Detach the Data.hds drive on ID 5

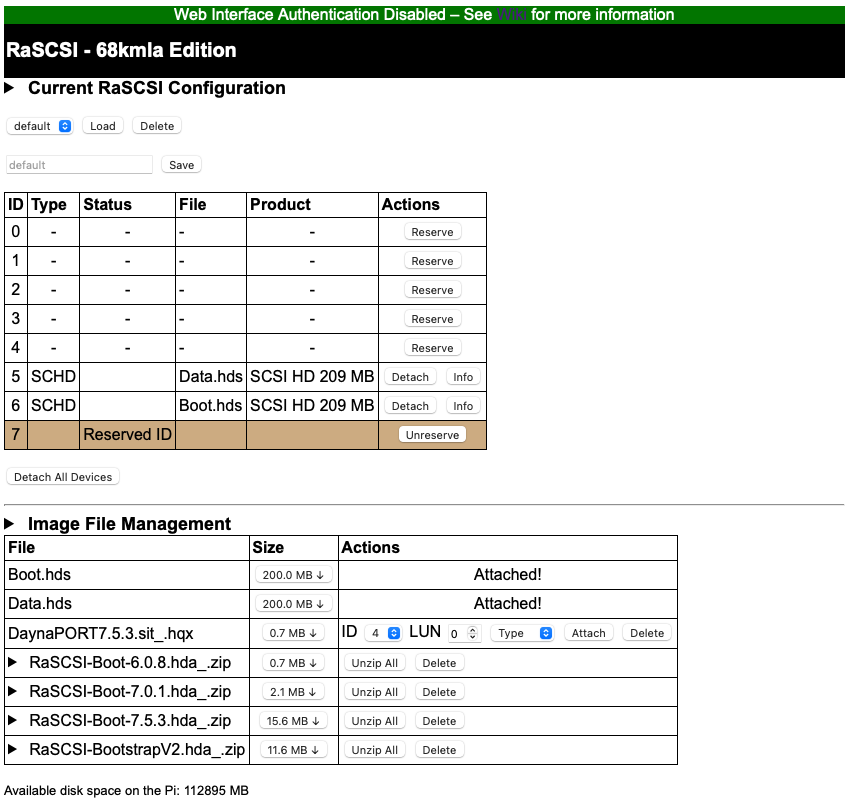[x=410, y=377]
